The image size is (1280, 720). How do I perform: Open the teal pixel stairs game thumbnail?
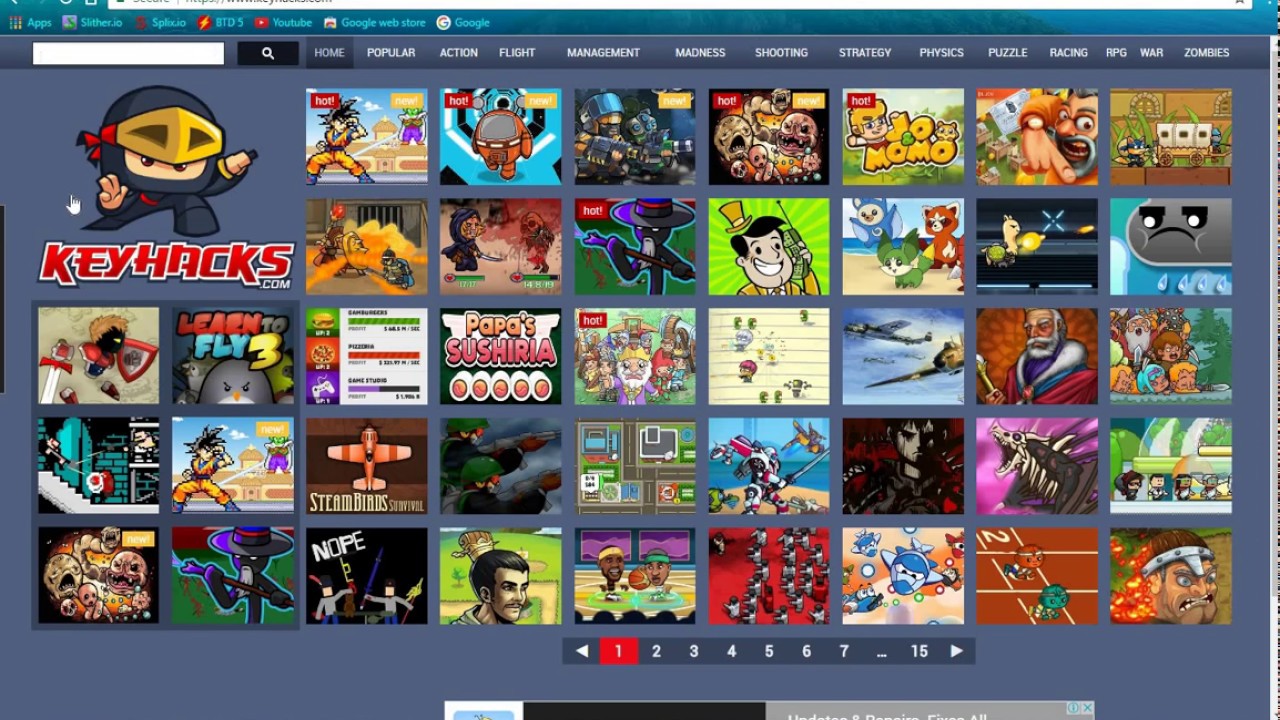pos(98,466)
